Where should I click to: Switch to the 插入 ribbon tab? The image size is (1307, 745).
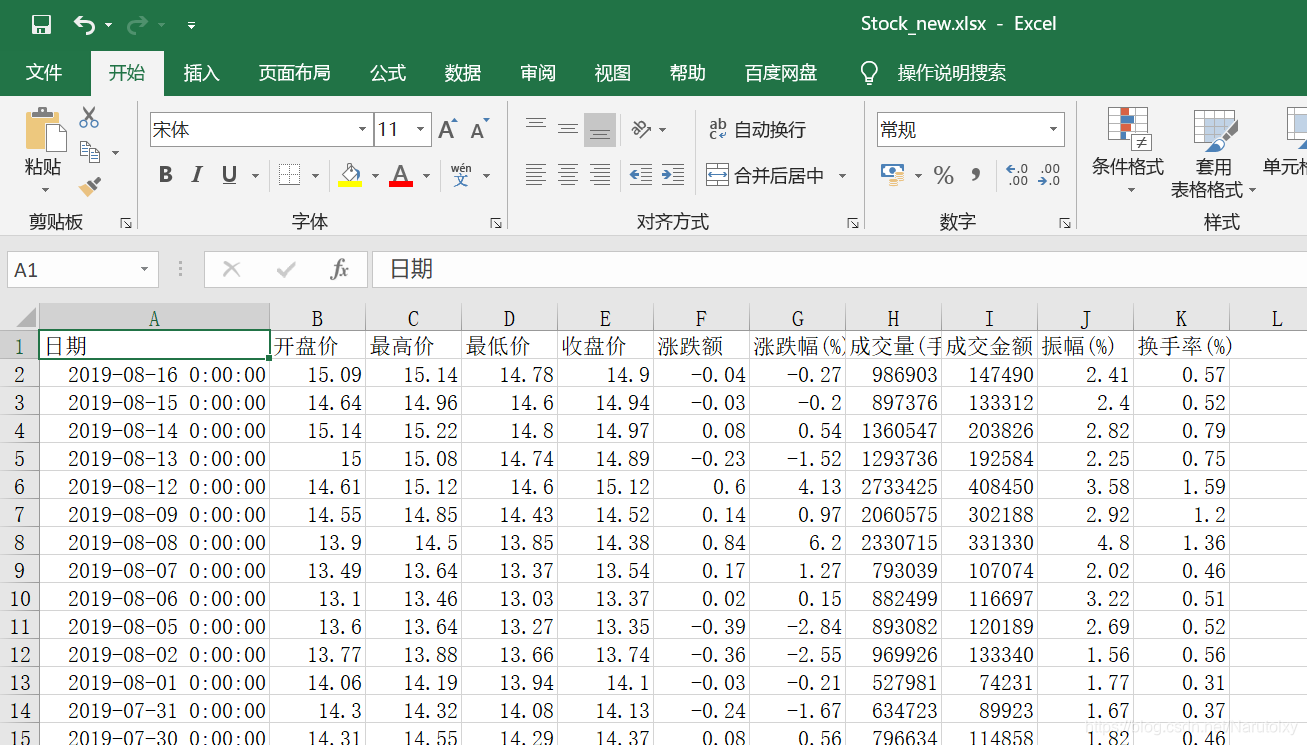click(201, 73)
